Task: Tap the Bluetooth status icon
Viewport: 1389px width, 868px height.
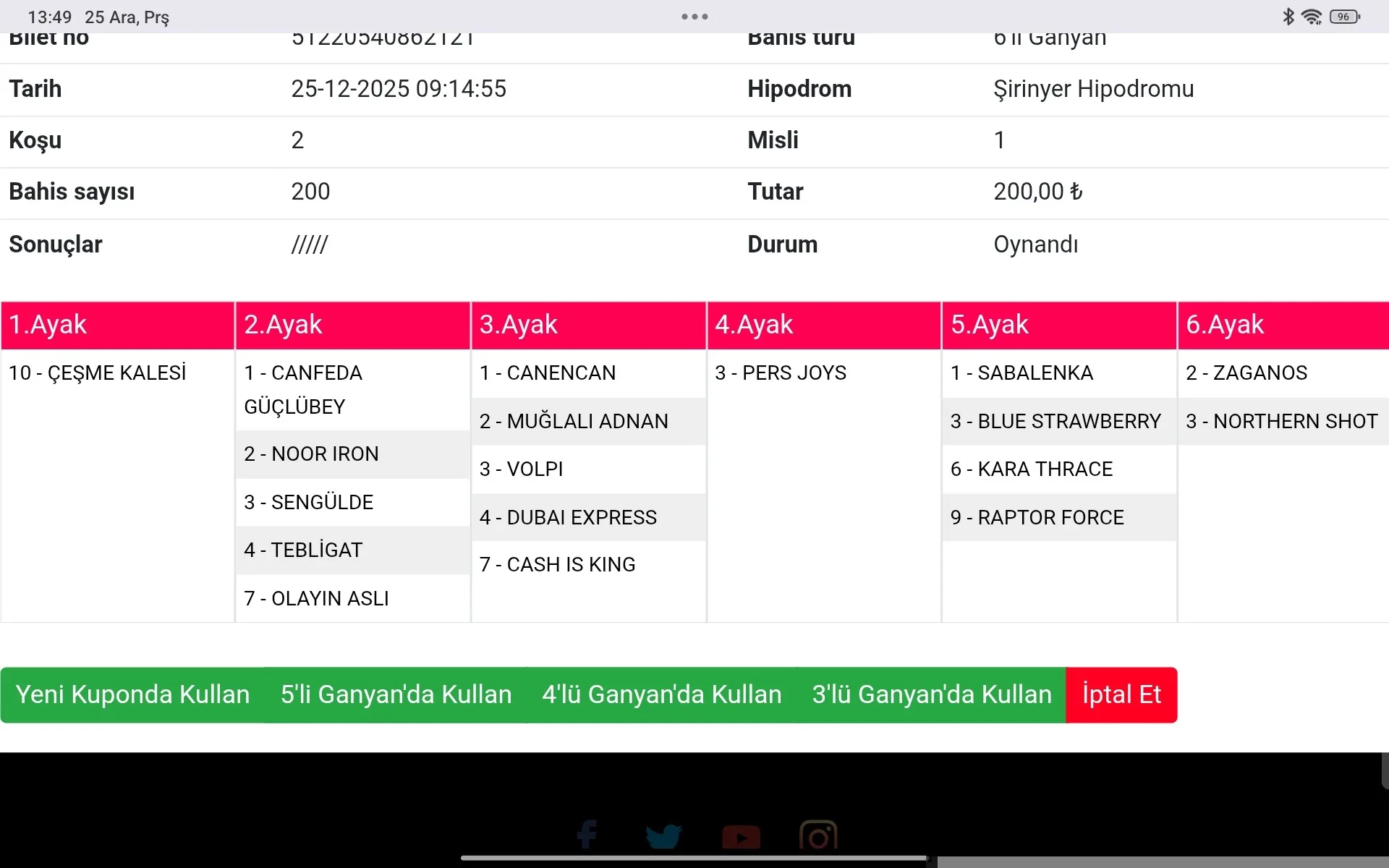Action: pos(1288,17)
